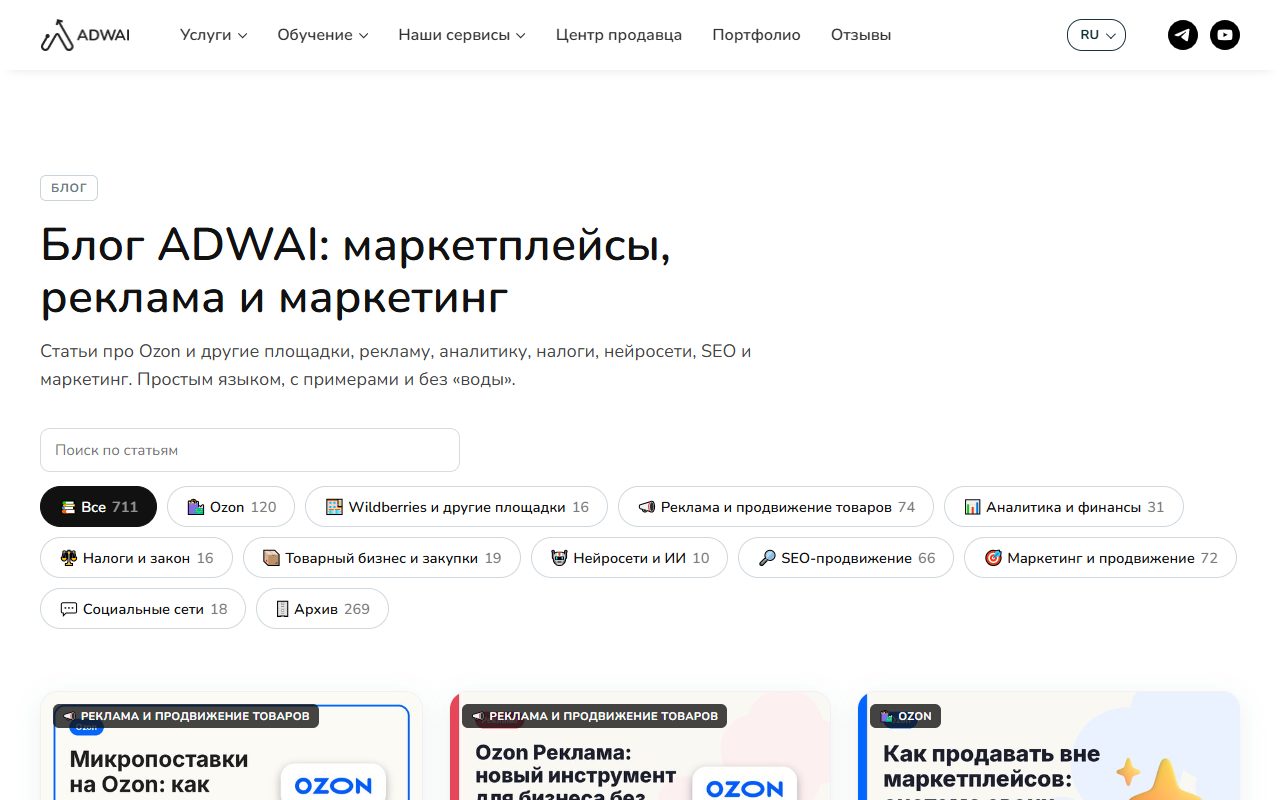Click Реклама и продвижение tag on Микропоставки card
The height and width of the screenshot is (800, 1280).
click(x=186, y=716)
